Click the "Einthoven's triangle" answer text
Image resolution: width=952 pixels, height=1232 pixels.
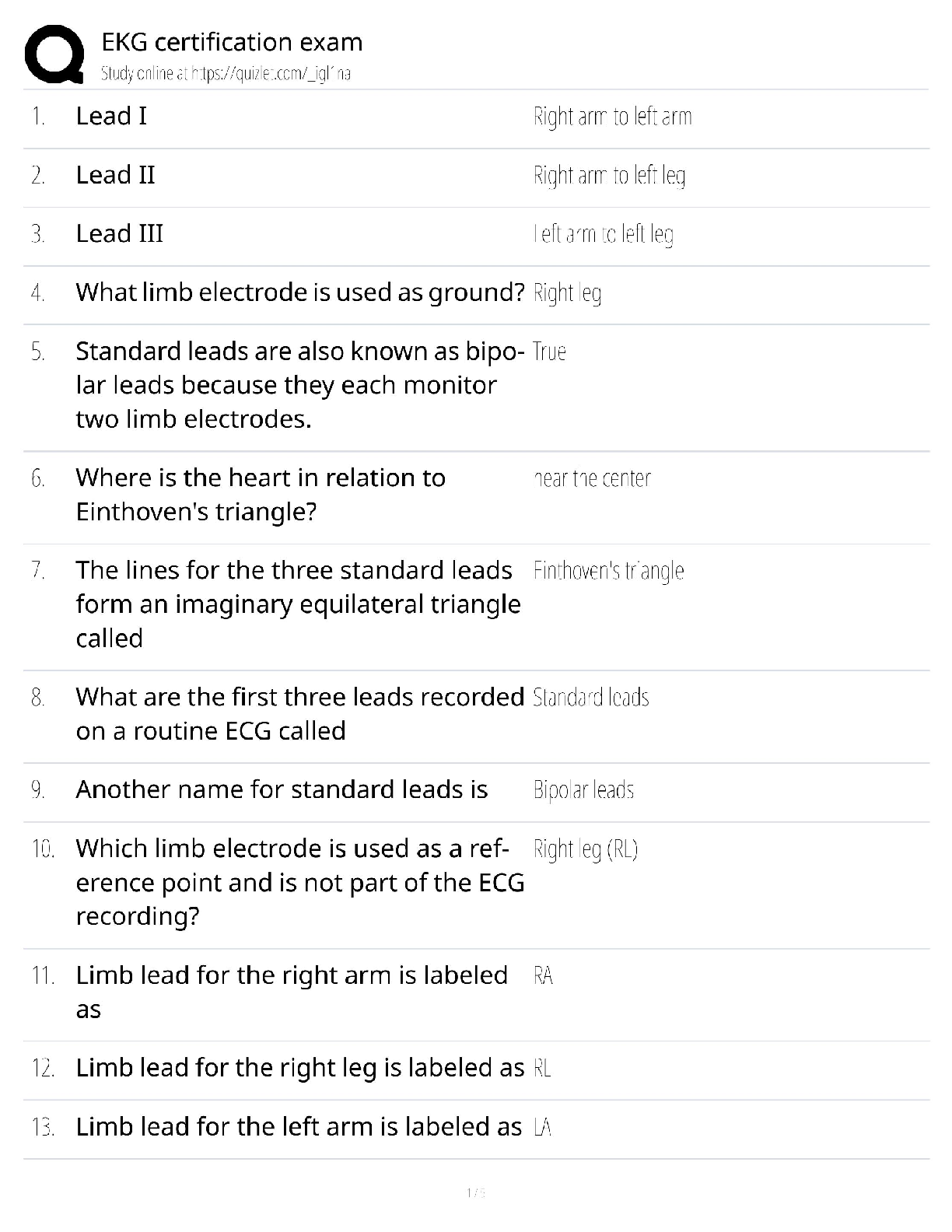tap(608, 571)
